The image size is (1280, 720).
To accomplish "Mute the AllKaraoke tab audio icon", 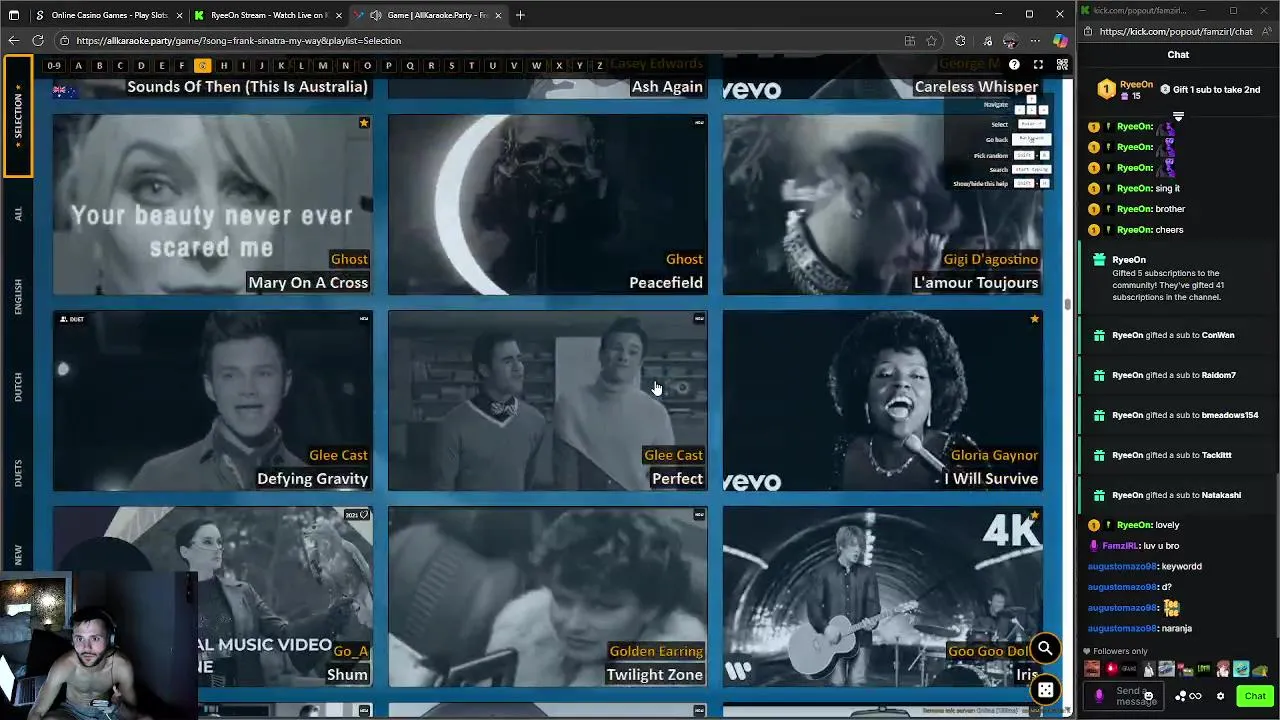I will tap(375, 15).
